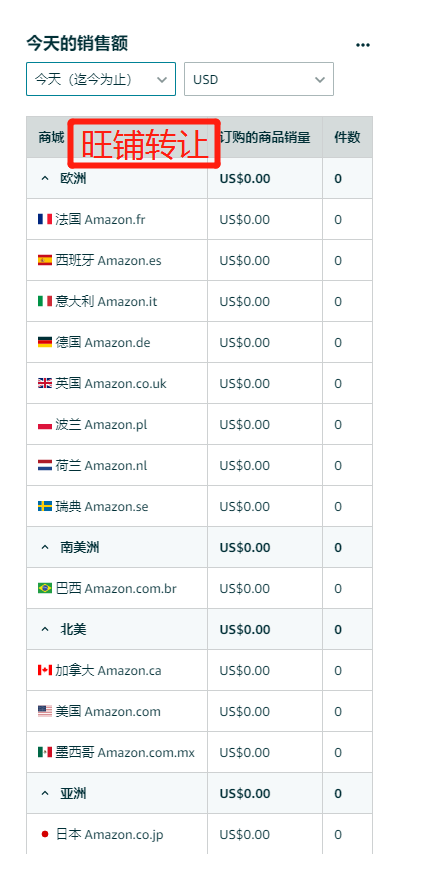Open the three-dot more options menu

(363, 45)
